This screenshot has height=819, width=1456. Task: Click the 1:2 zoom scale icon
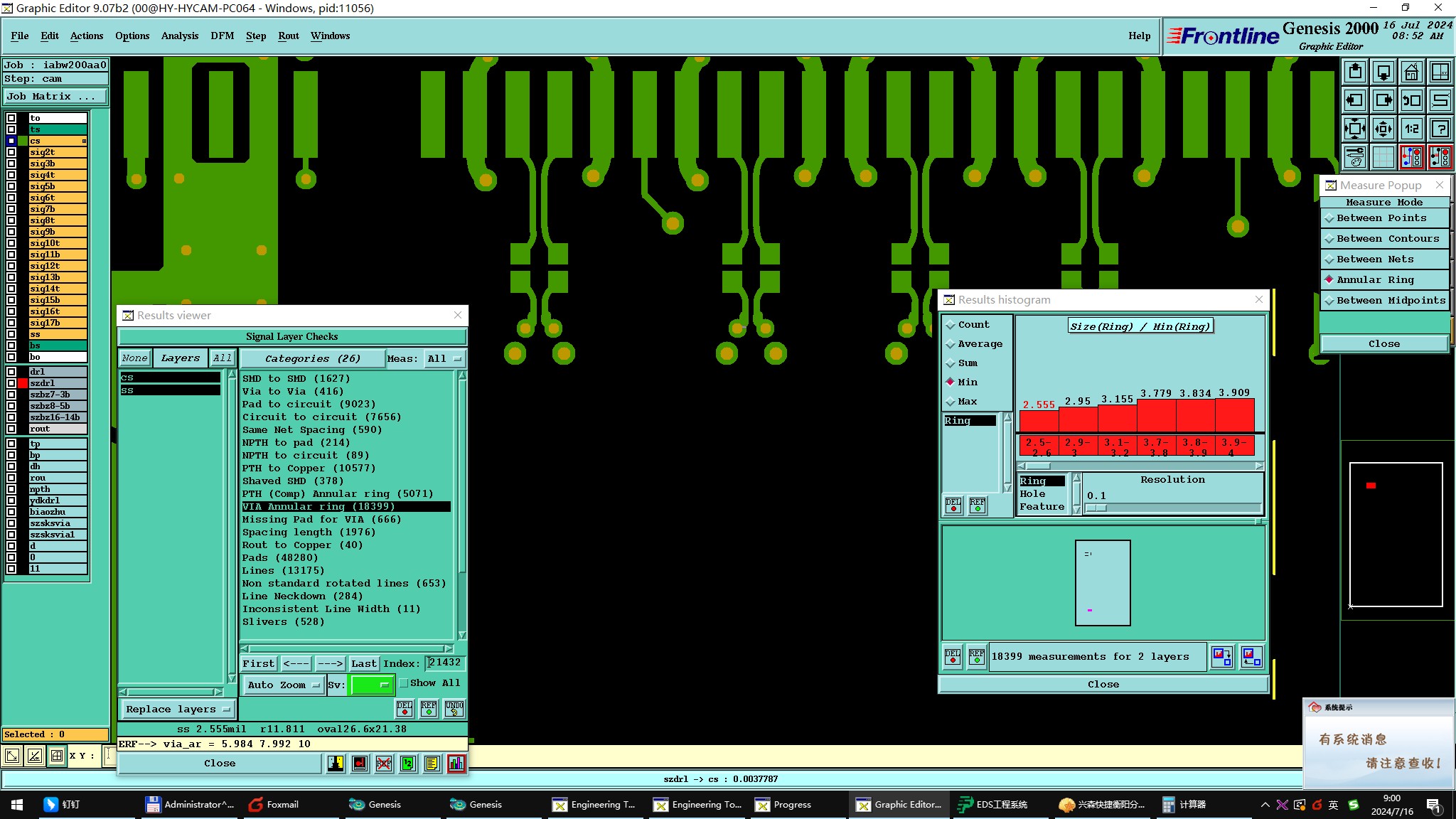pyautogui.click(x=1411, y=129)
